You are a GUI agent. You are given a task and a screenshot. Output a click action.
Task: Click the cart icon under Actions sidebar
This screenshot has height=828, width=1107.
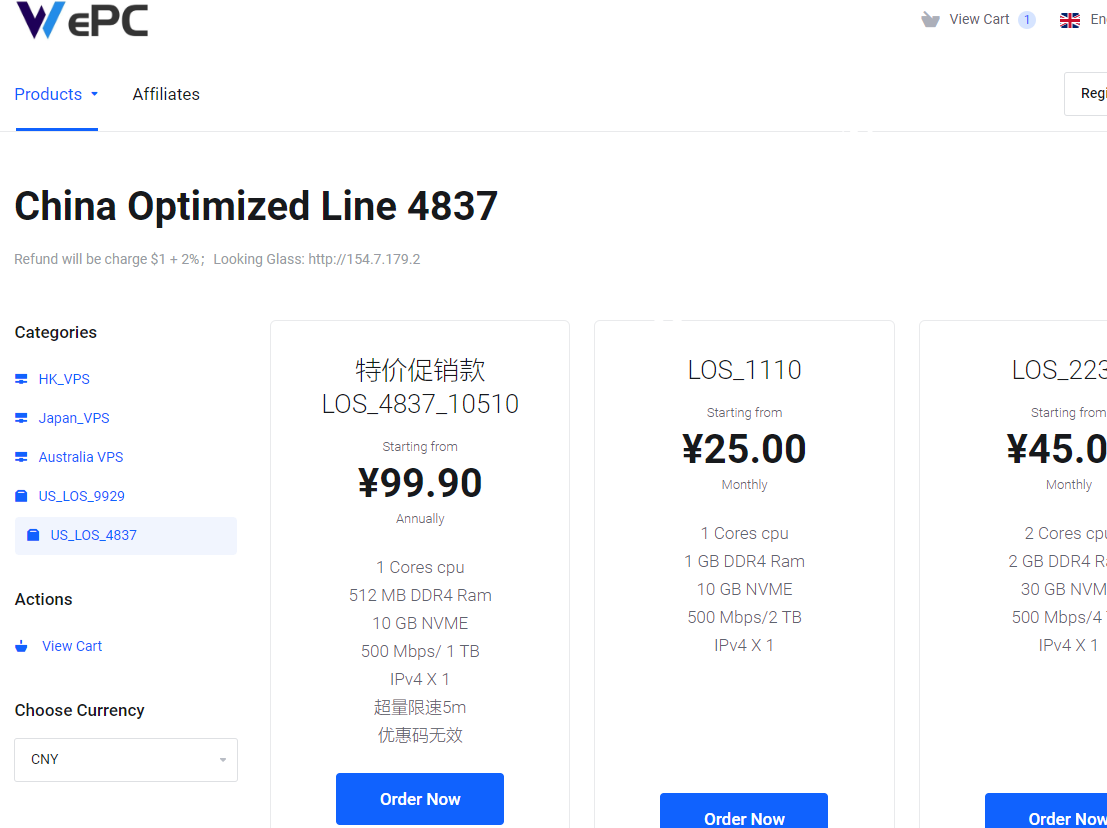pyautogui.click(x=21, y=645)
